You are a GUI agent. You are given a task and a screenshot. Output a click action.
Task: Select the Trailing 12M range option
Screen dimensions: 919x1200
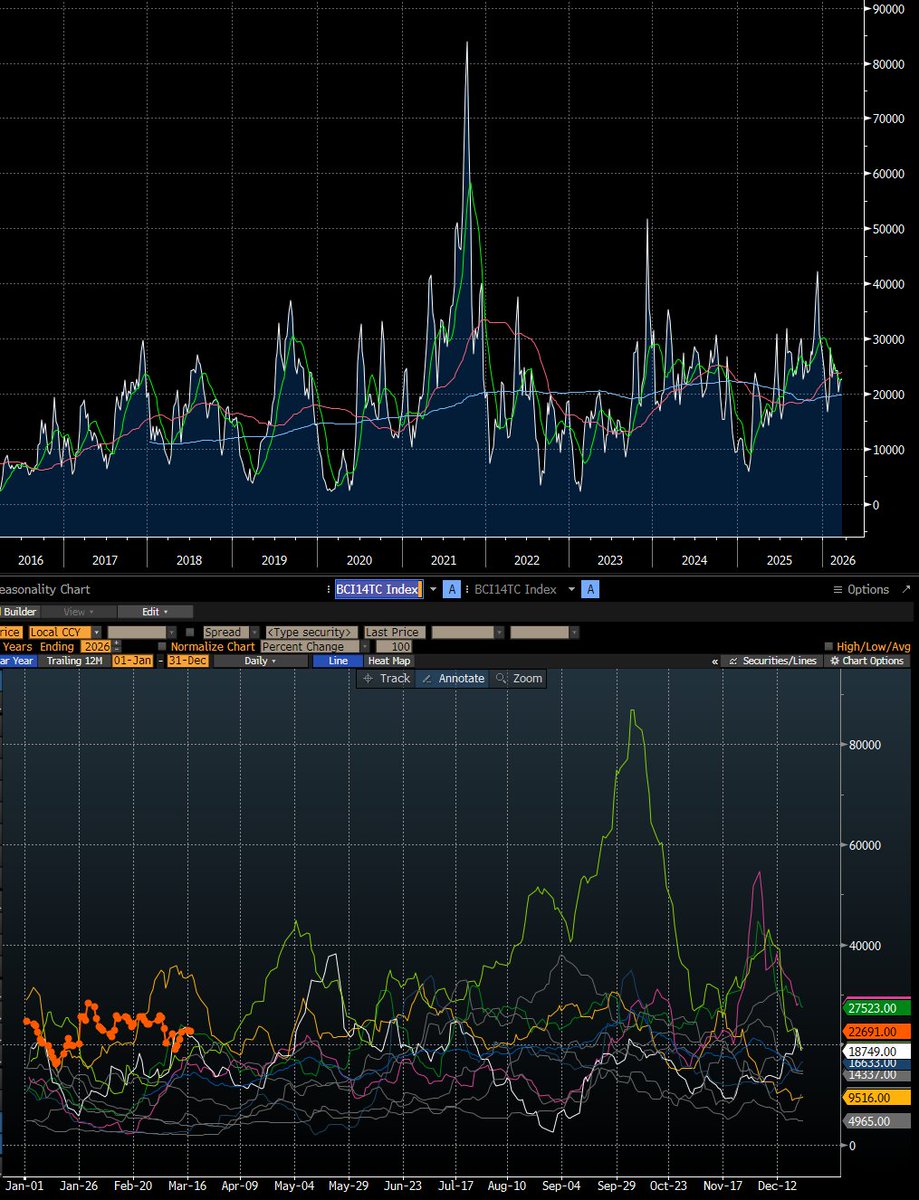(x=74, y=661)
